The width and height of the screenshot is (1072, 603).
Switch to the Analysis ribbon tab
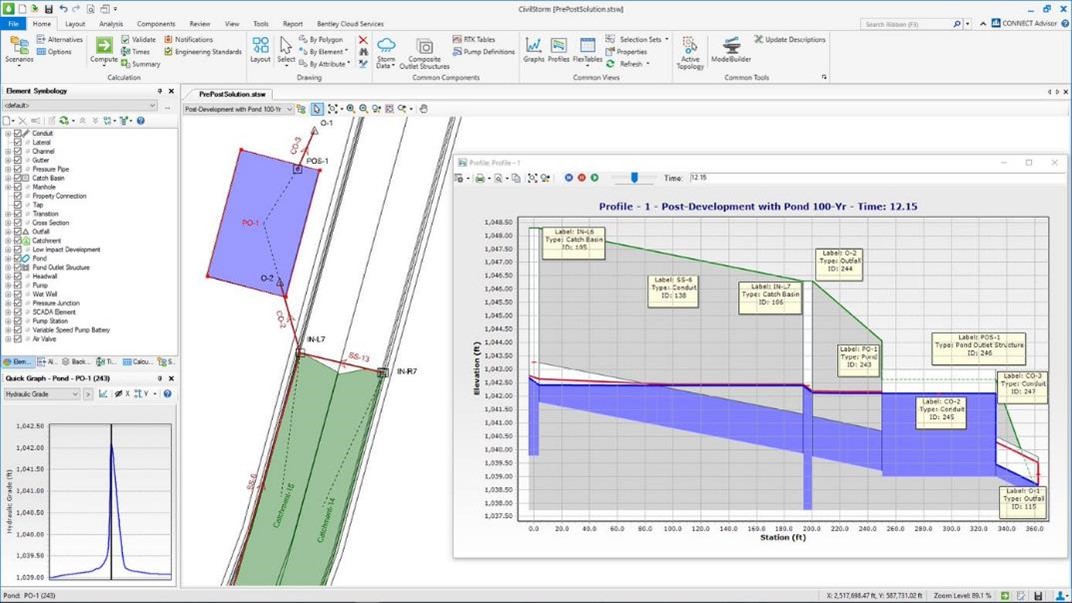click(x=110, y=23)
